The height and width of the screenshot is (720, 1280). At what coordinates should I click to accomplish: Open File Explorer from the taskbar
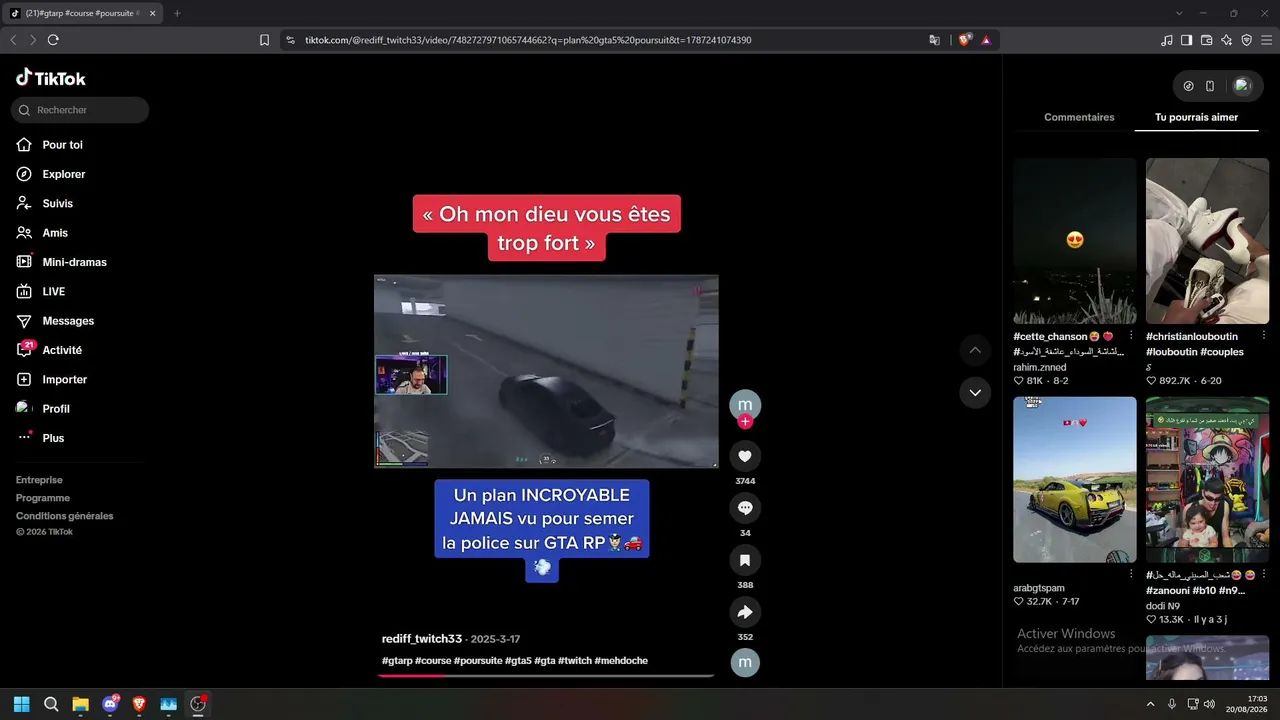pyautogui.click(x=80, y=704)
